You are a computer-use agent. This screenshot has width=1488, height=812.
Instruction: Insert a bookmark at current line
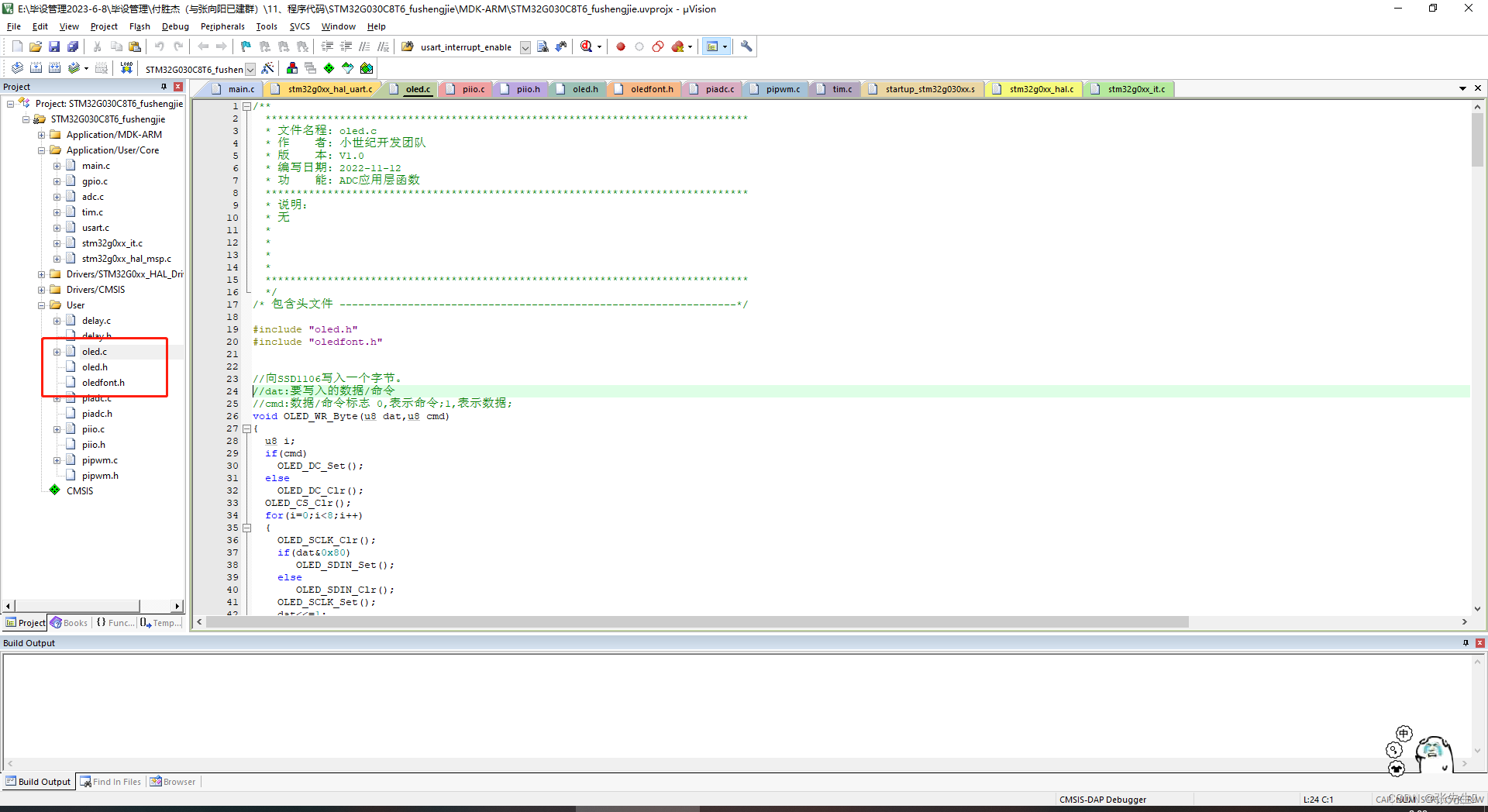[245, 46]
